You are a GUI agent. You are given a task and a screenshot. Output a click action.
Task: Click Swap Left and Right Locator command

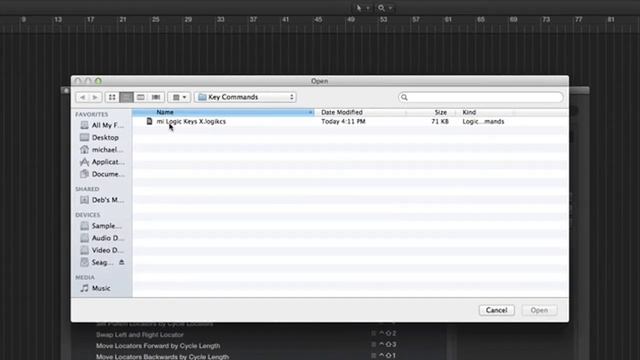click(x=140, y=335)
